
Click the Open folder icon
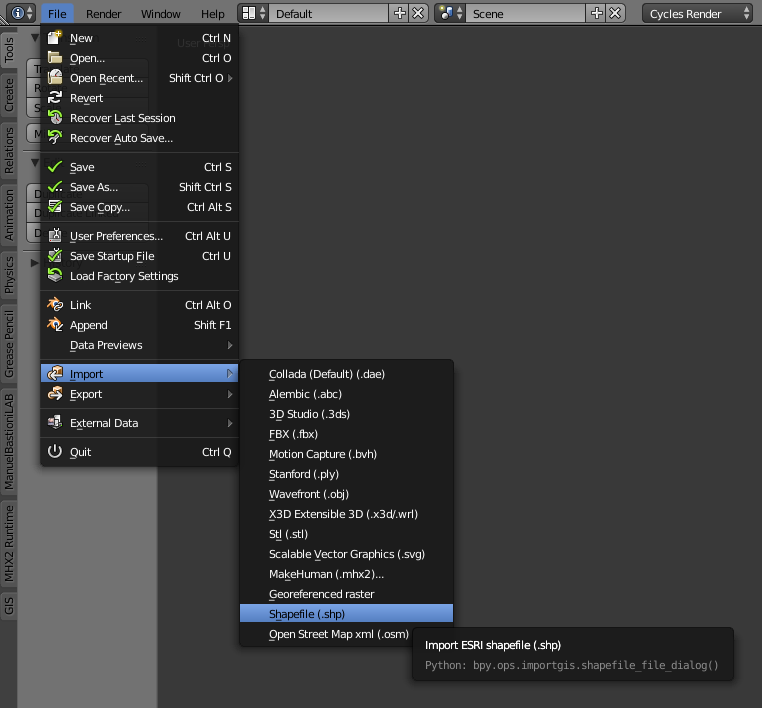coord(55,58)
